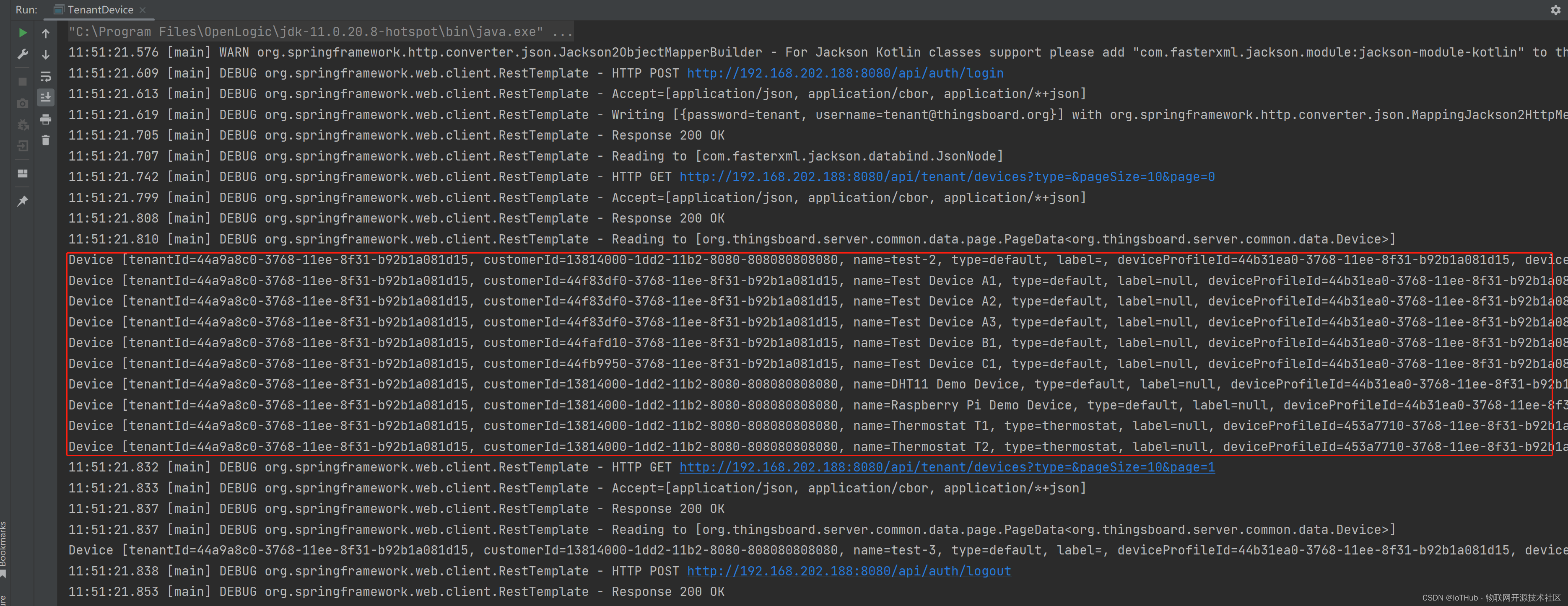Open the api/auth/login URL link
The width and height of the screenshot is (1568, 606).
845,73
